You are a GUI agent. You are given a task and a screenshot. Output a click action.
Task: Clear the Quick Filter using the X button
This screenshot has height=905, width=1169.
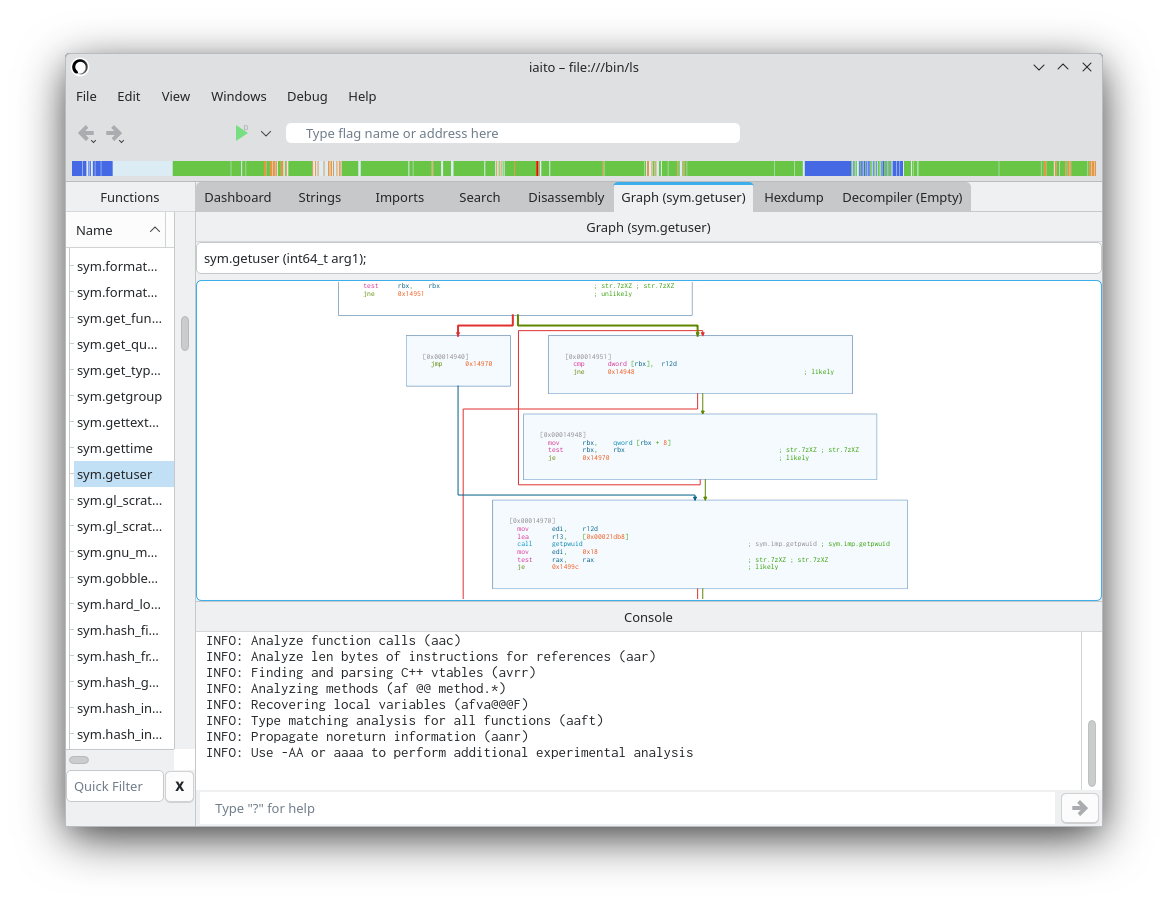pos(179,786)
